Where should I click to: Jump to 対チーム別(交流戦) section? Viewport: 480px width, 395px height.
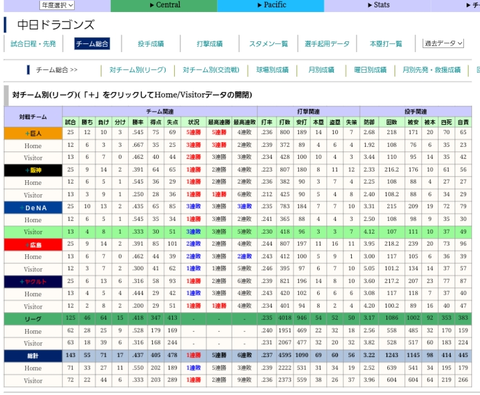(x=211, y=70)
